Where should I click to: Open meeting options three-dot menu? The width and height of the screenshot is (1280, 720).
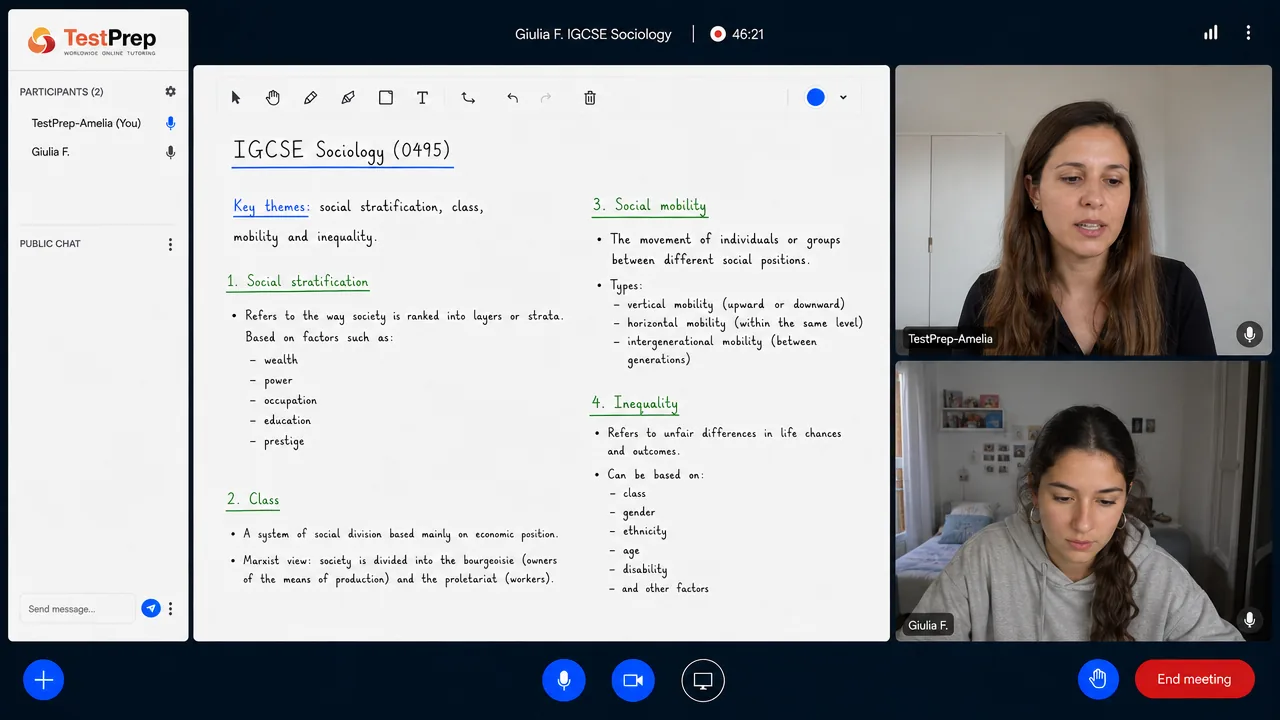coord(1248,33)
